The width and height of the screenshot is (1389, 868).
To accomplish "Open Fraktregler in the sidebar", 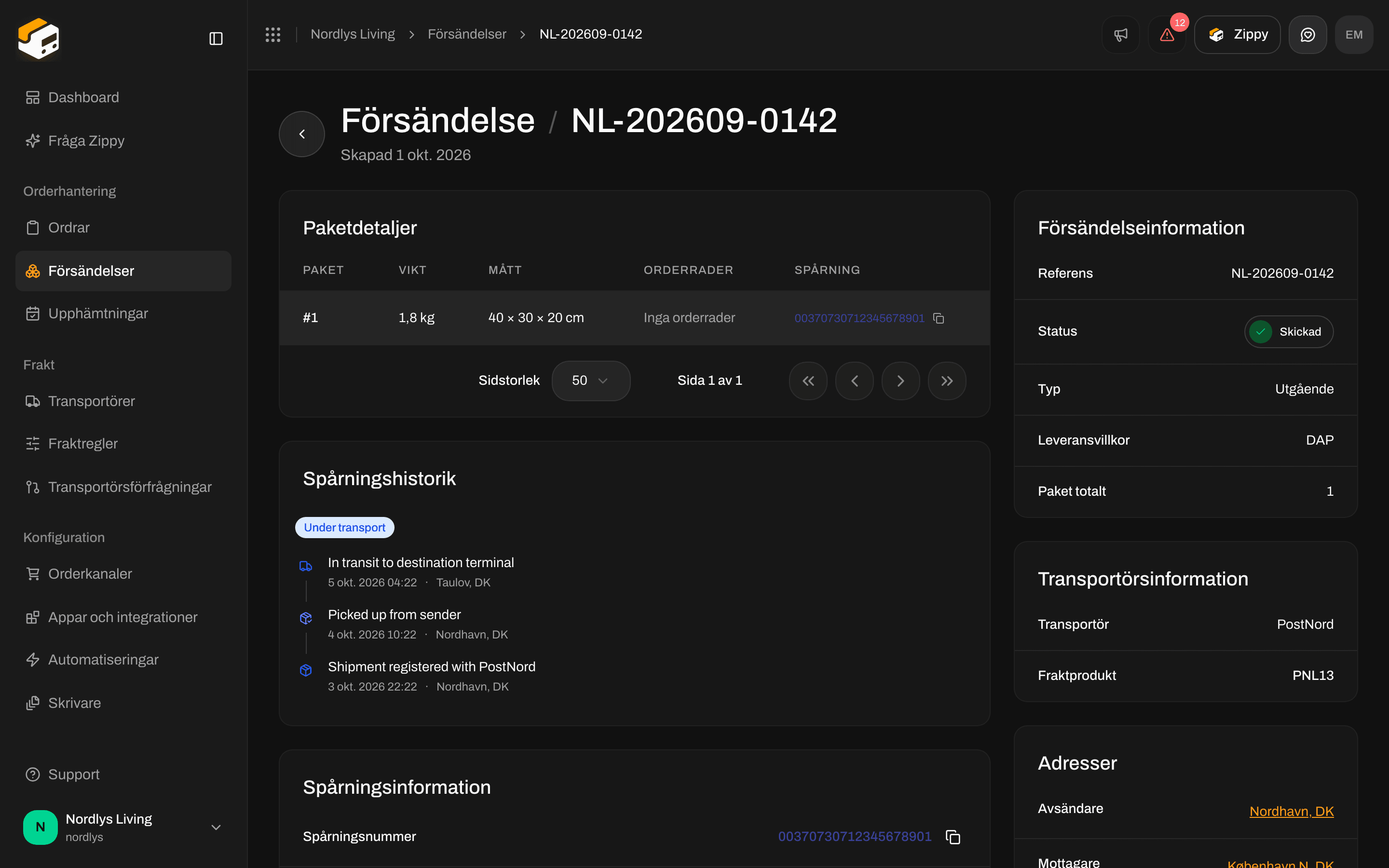I will (123, 444).
